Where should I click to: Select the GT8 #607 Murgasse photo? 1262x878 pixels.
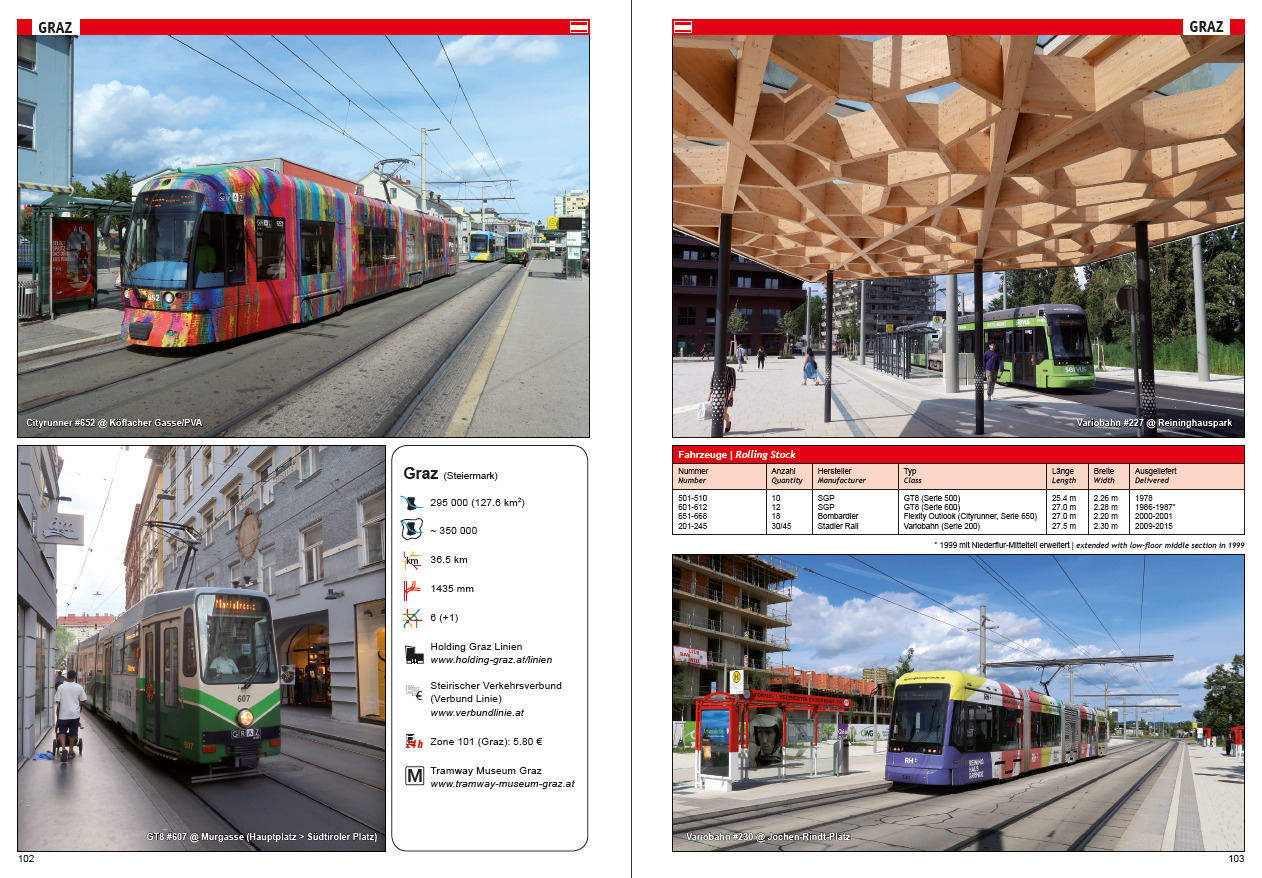[x=201, y=648]
